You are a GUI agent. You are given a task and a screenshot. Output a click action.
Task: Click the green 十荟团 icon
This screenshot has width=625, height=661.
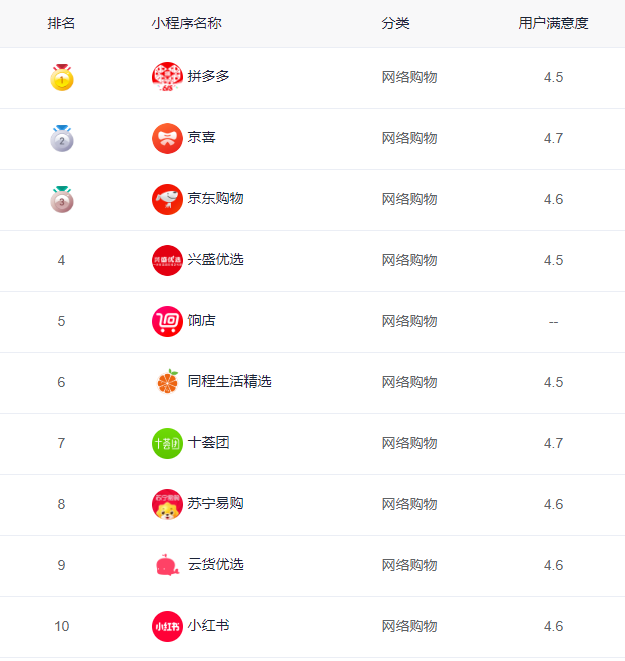[167, 443]
